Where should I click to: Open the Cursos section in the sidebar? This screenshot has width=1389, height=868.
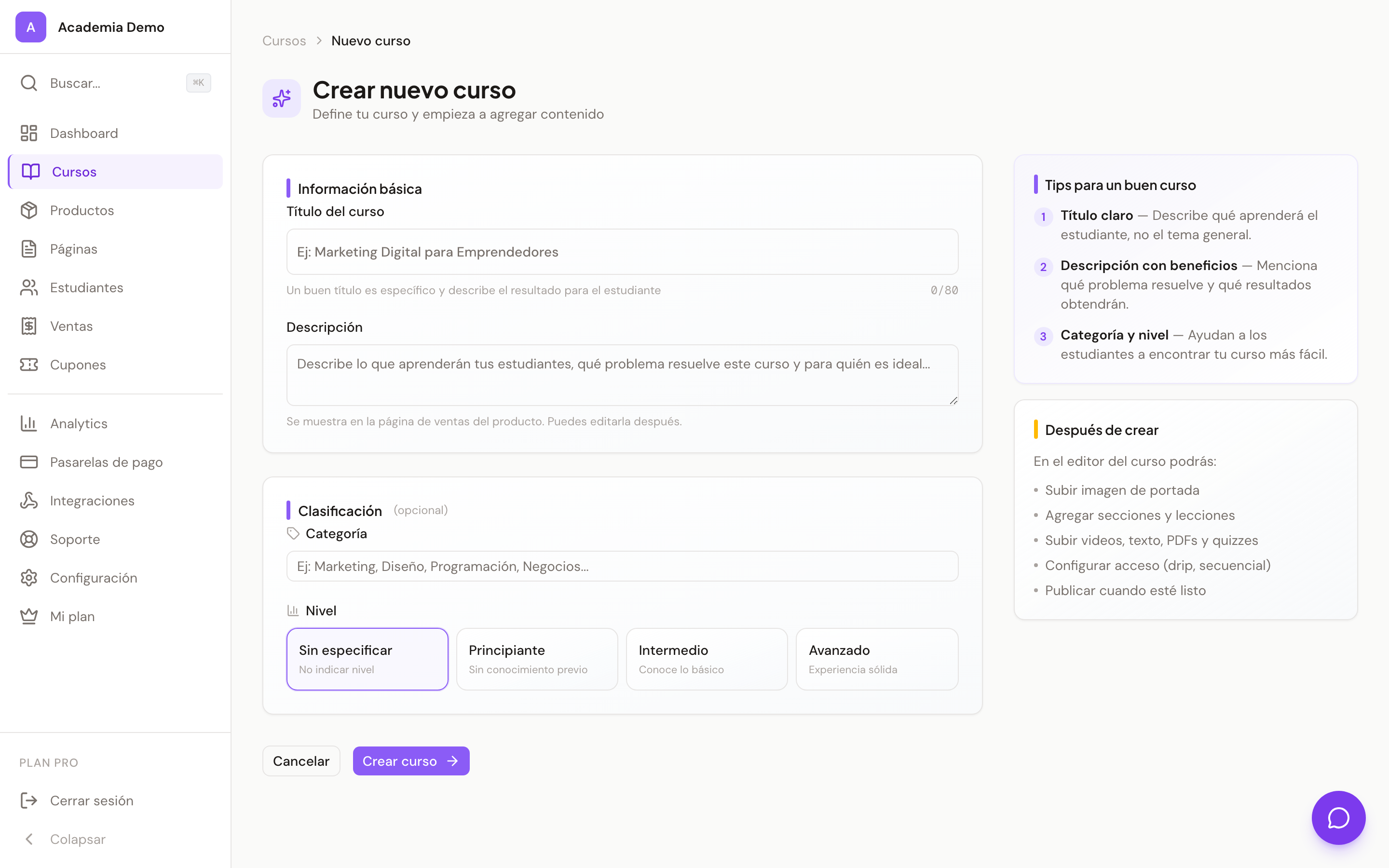(74, 171)
